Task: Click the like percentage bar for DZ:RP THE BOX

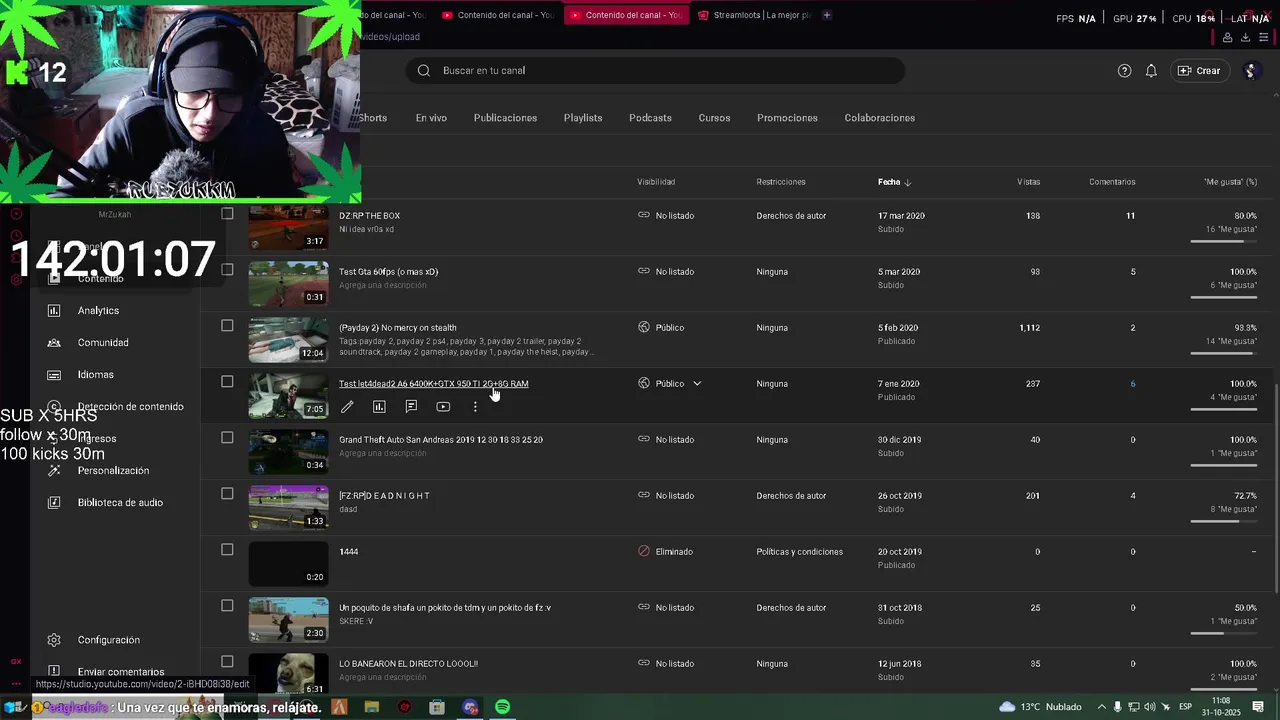Action: [1224, 241]
